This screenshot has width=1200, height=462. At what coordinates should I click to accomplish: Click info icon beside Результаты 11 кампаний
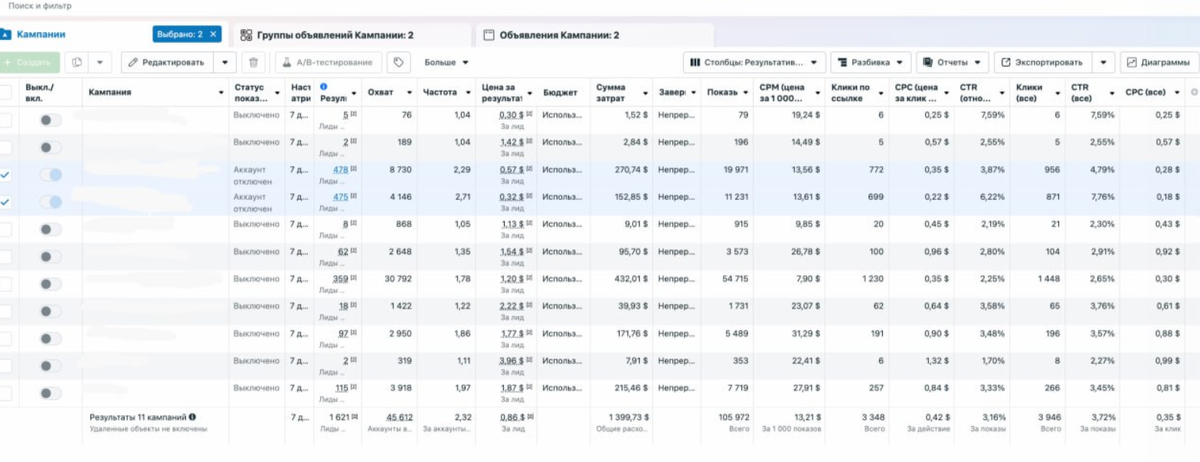point(192,416)
